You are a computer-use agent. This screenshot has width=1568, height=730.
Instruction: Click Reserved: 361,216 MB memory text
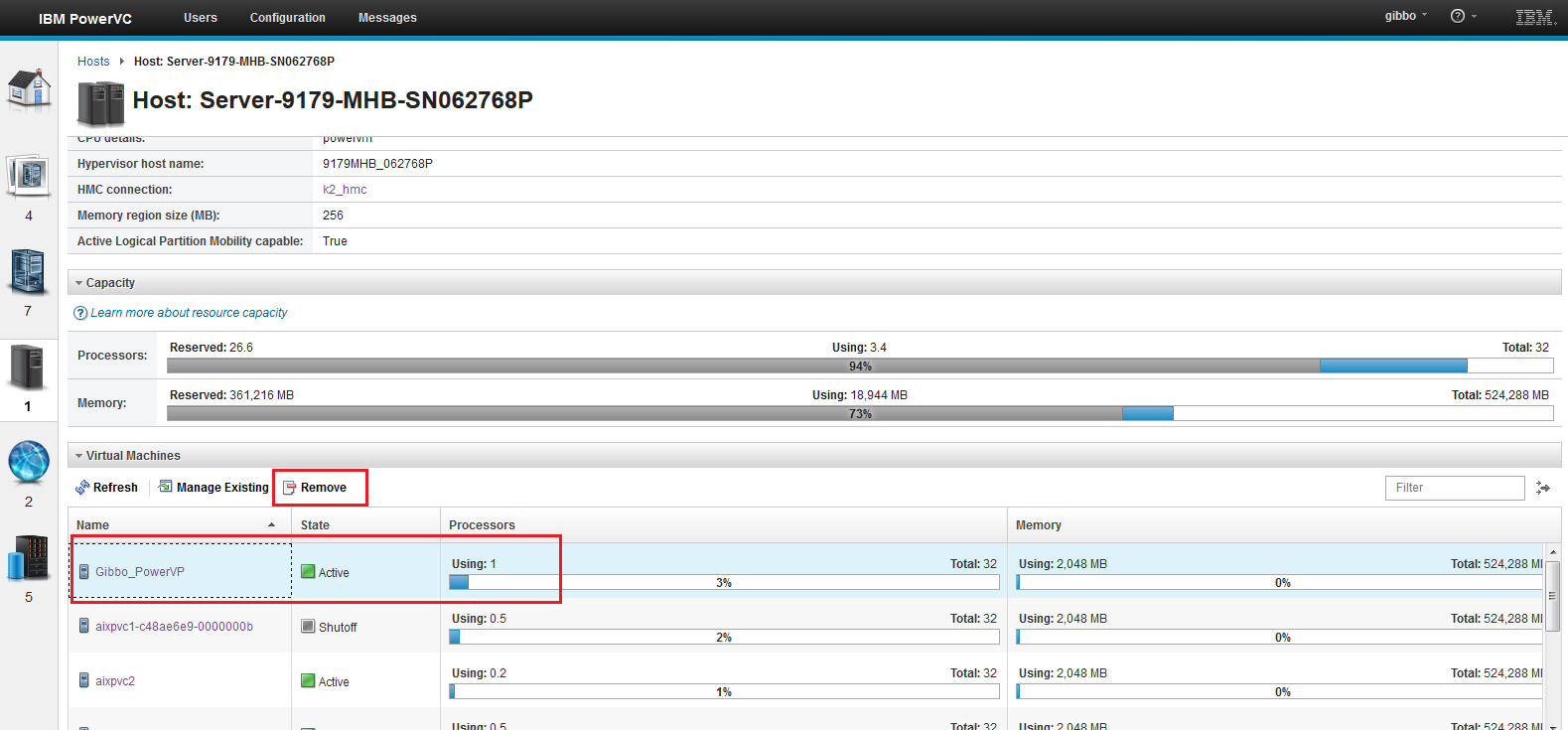tap(231, 395)
